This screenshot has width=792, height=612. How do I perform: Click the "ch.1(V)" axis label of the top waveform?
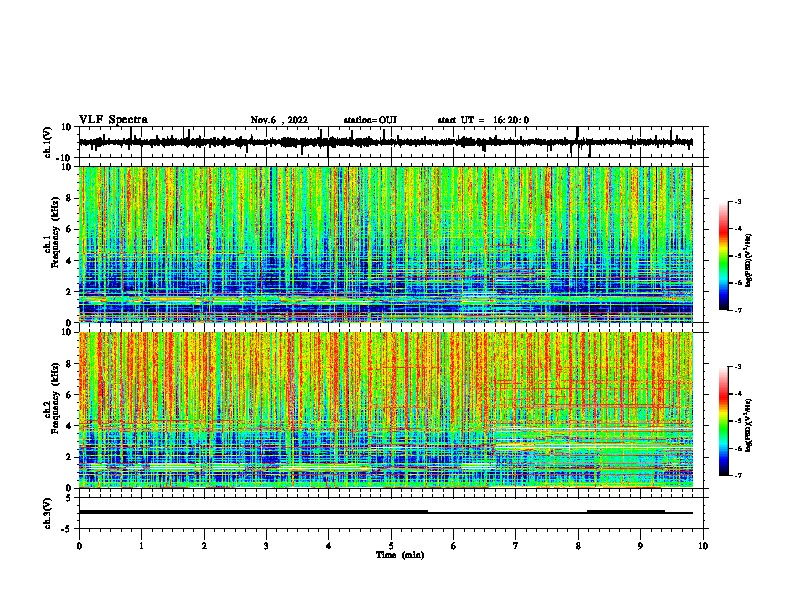[49, 142]
